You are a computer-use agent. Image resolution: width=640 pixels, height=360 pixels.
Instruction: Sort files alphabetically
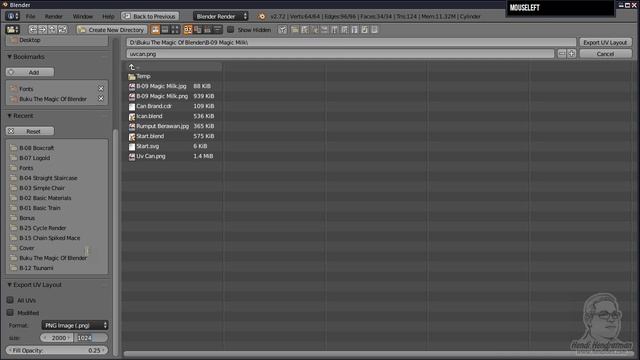point(188,29)
